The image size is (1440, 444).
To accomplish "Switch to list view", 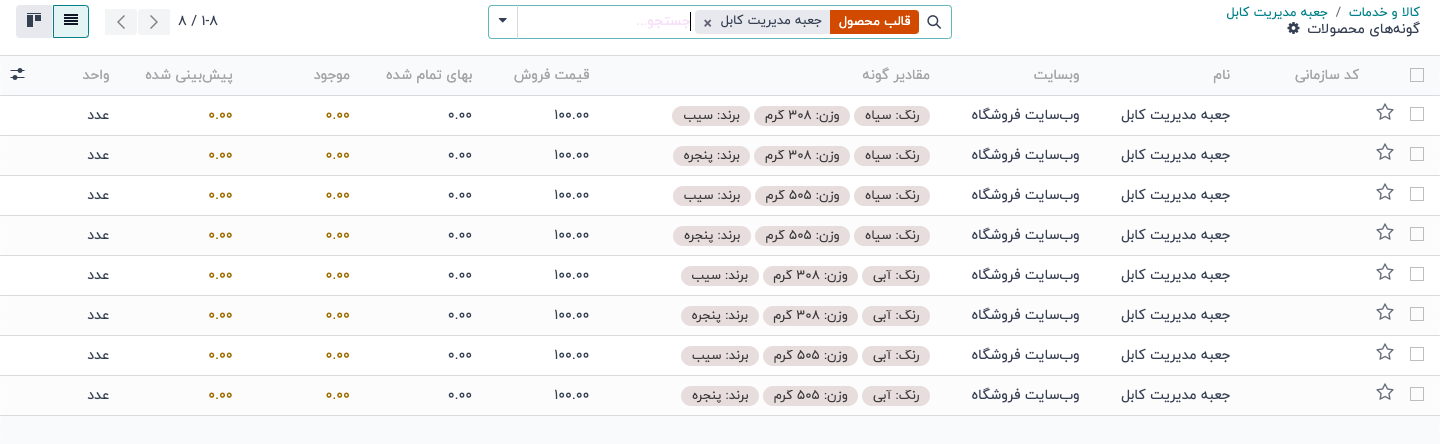I will point(71,21).
